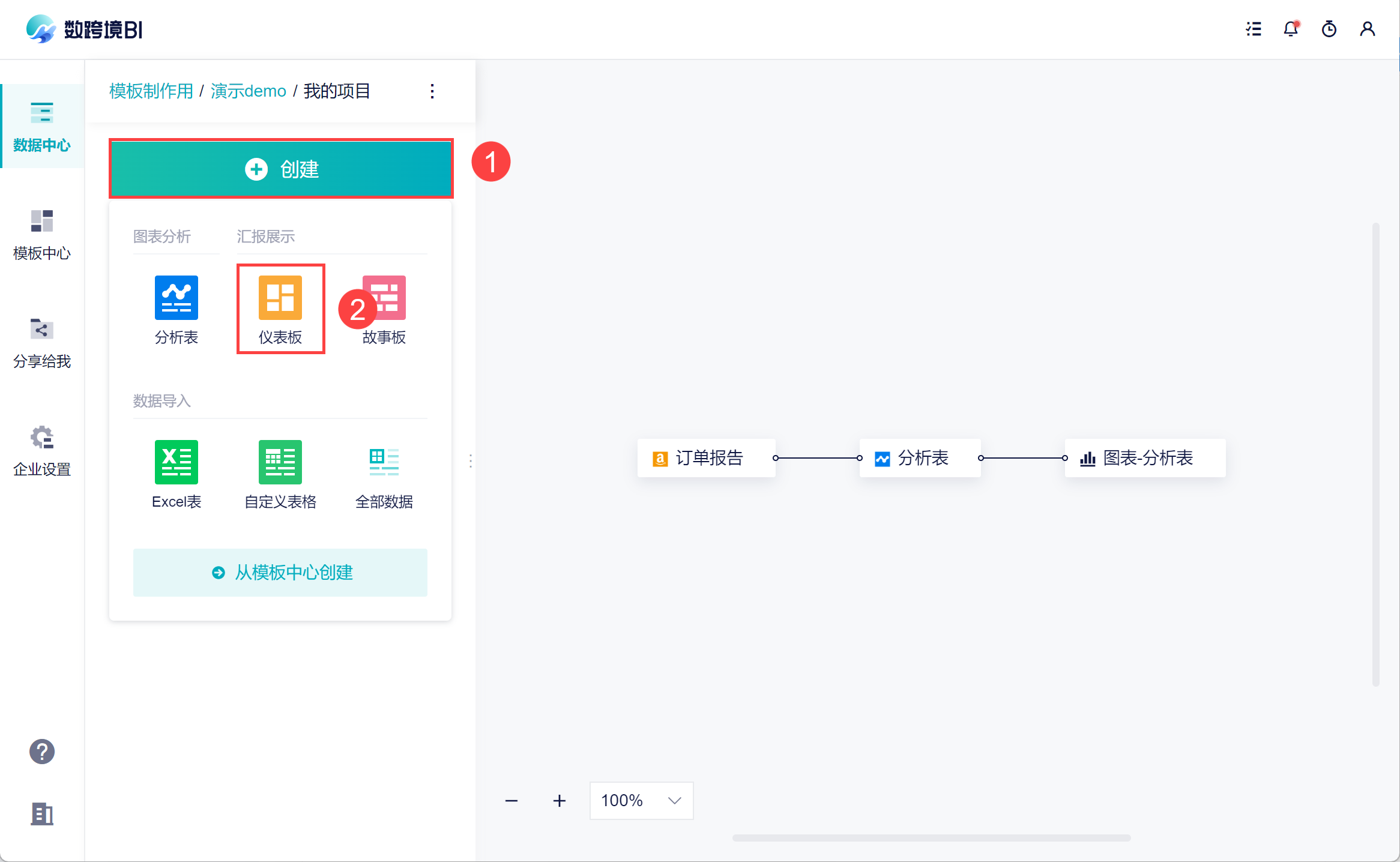Open the three-dot menu beside 我的项目
1400x862 pixels.
(432, 91)
